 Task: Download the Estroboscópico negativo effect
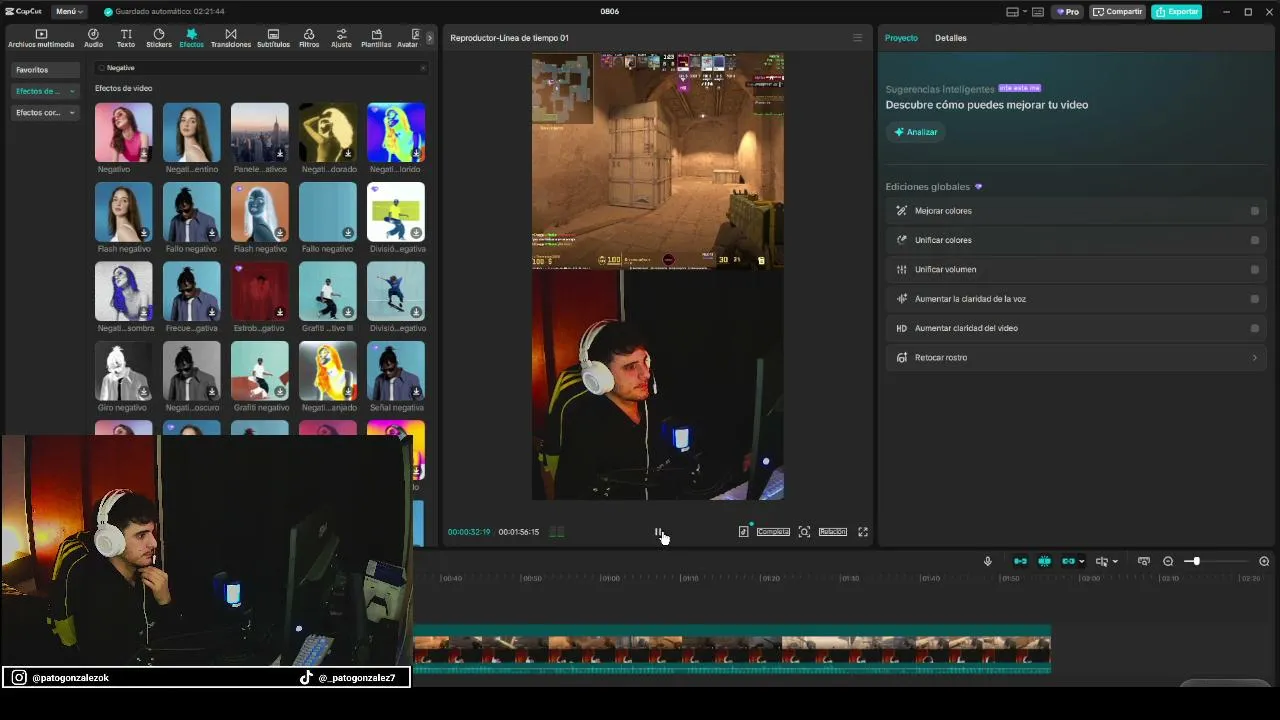click(280, 313)
